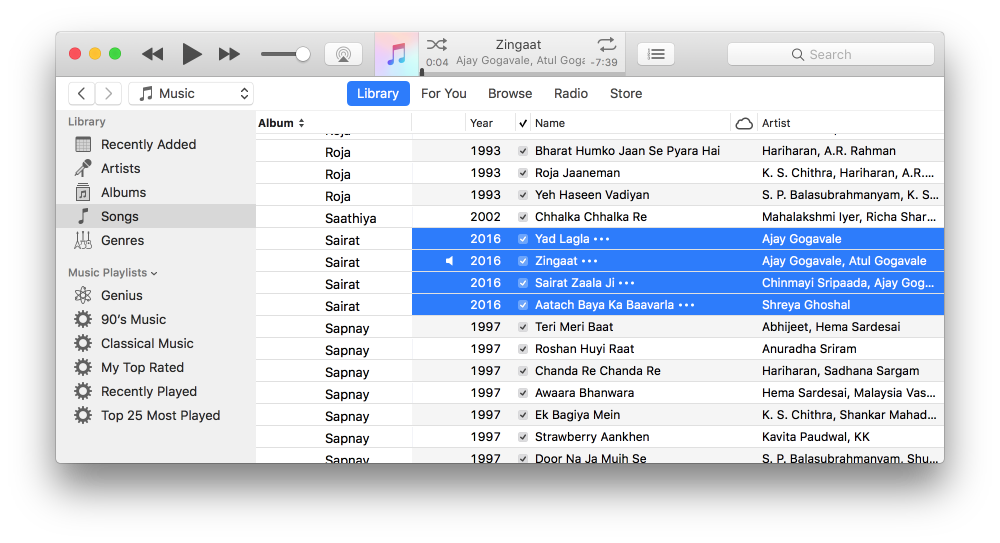The height and width of the screenshot is (543, 1000).
Task: Start playback with the Play button
Action: [191, 54]
